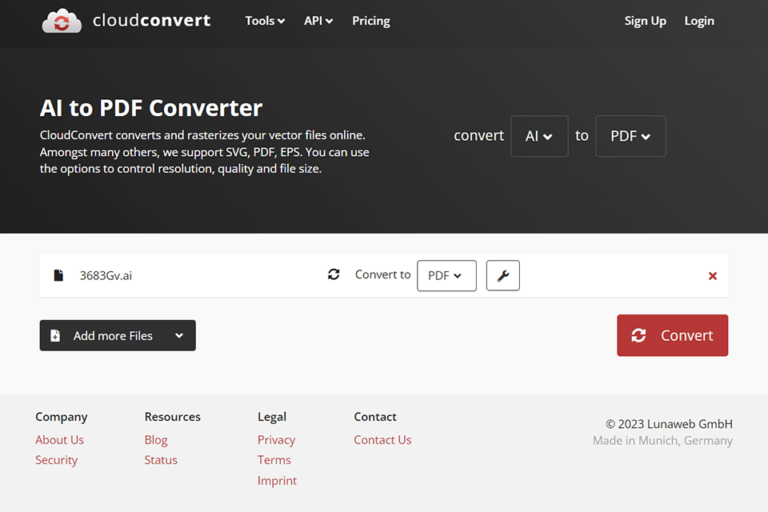768x512 pixels.
Task: Open the Tools menu
Action: [265, 21]
